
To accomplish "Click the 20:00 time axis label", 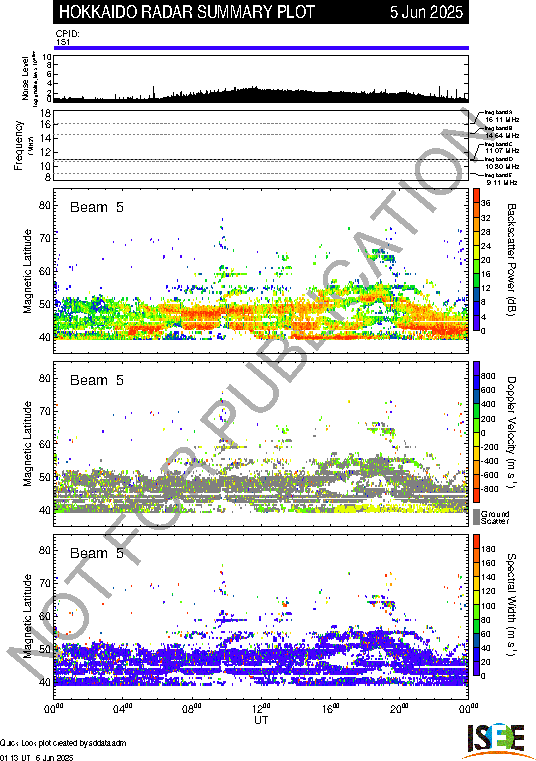I will [400, 708].
